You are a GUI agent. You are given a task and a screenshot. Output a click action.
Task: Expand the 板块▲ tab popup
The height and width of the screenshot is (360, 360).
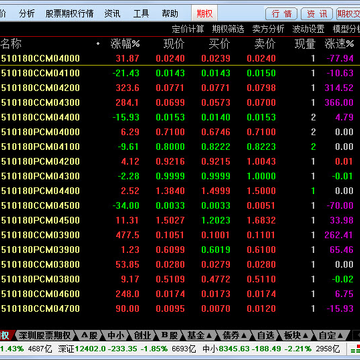coord(296,335)
